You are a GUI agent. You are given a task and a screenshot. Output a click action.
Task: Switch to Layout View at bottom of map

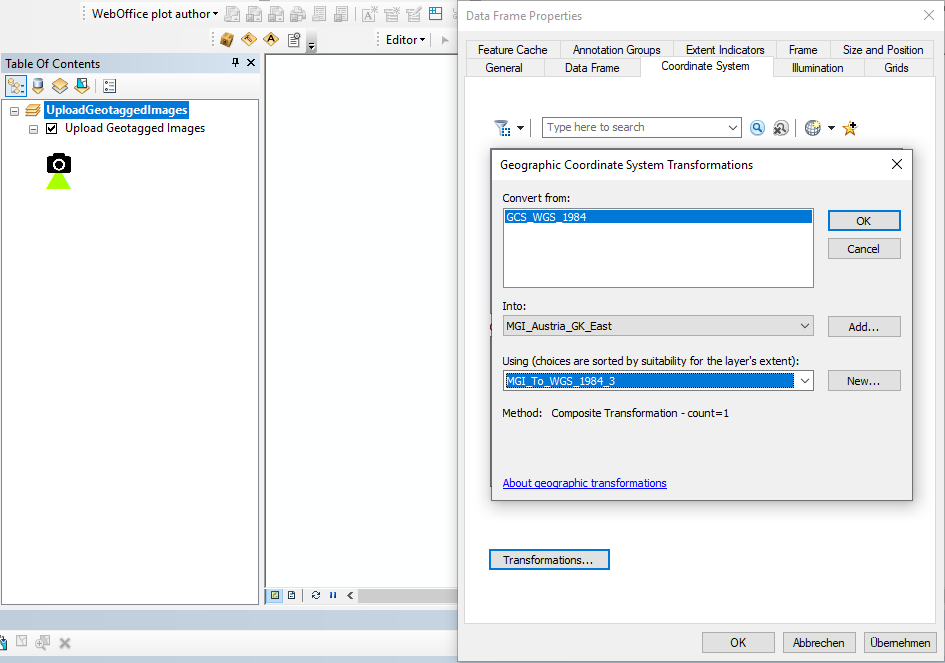(x=290, y=595)
